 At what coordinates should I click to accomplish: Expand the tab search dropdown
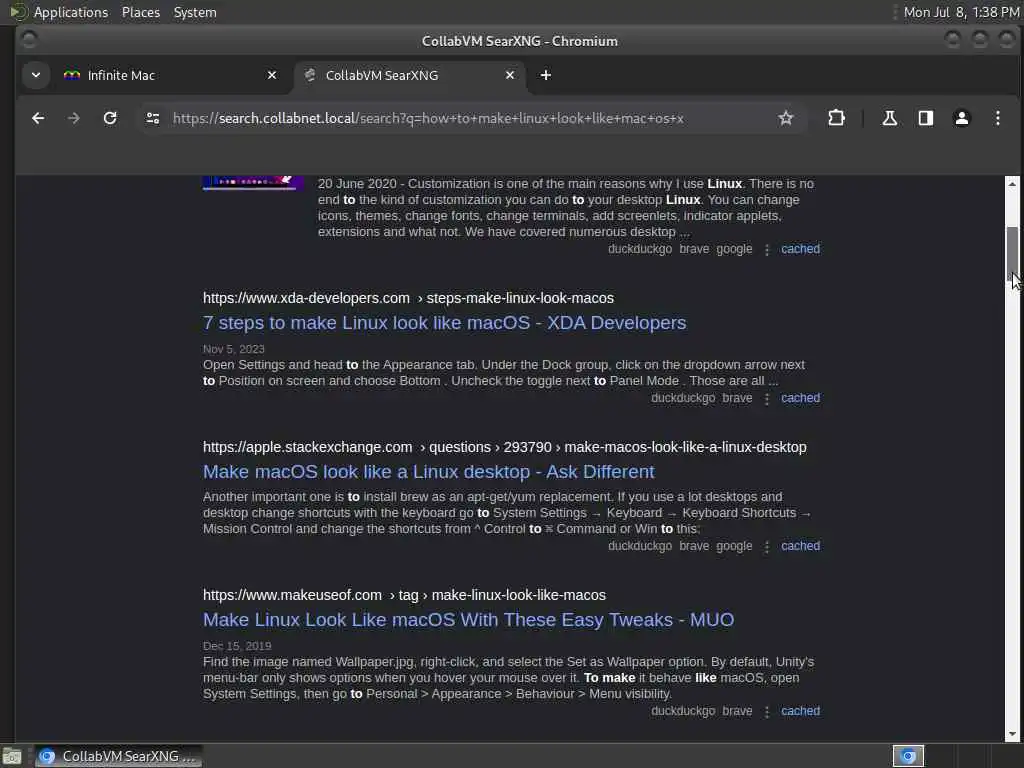(x=36, y=75)
